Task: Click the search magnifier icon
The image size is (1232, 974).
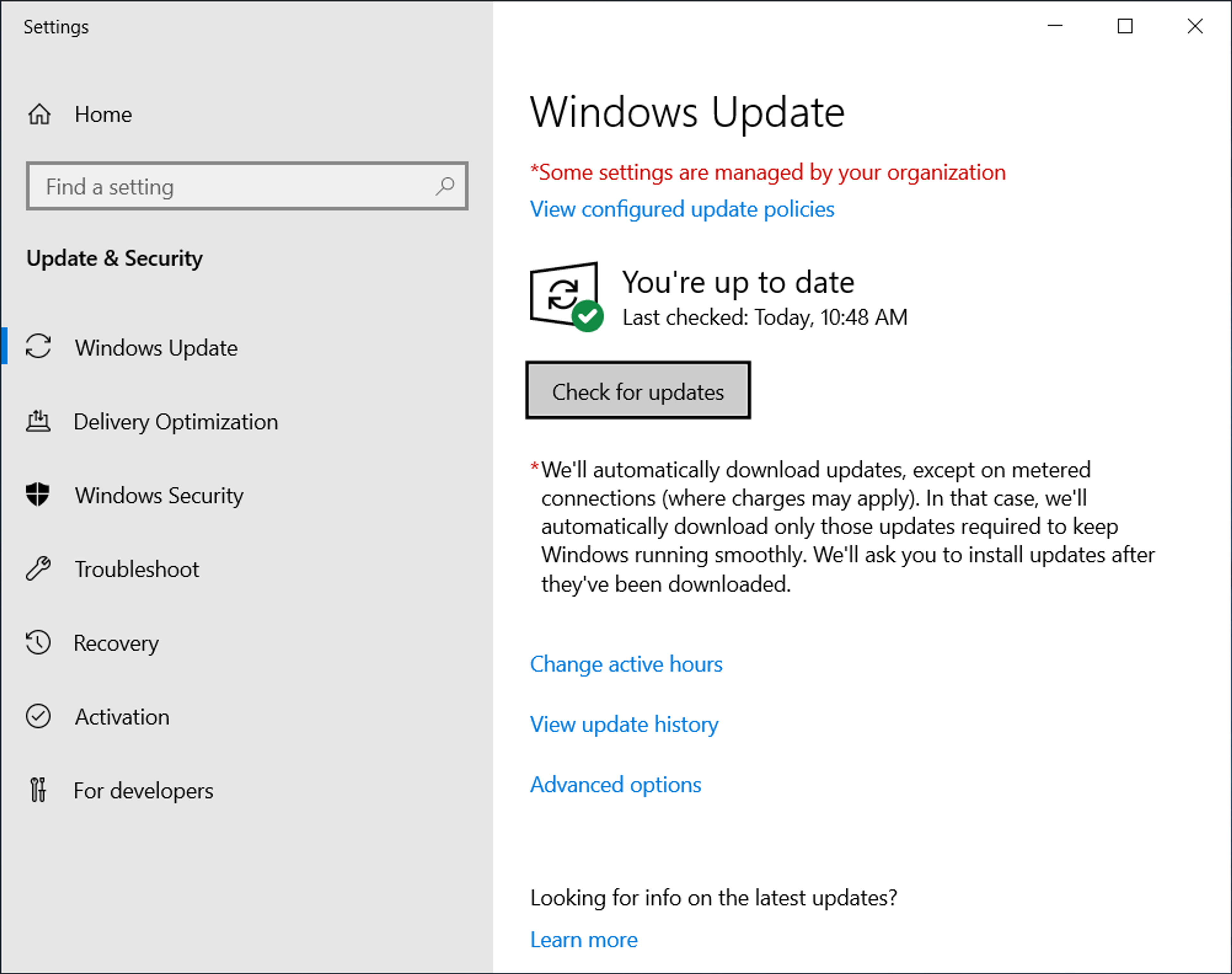Action: [445, 186]
